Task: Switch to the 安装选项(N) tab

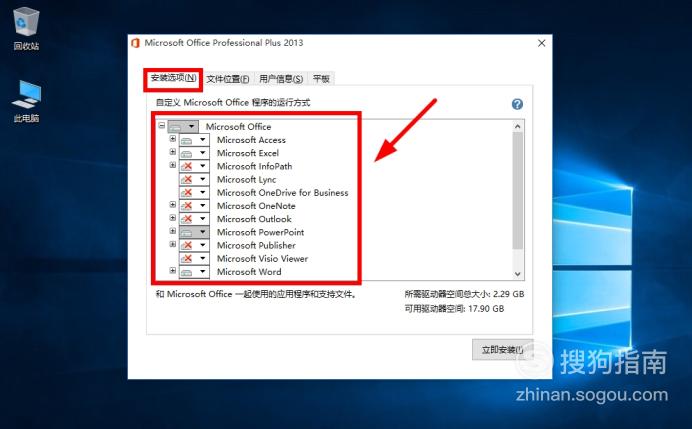Action: coord(173,78)
